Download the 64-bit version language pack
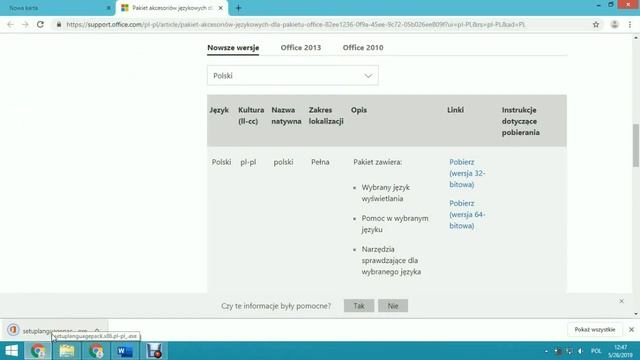The image size is (640, 360). 467,214
